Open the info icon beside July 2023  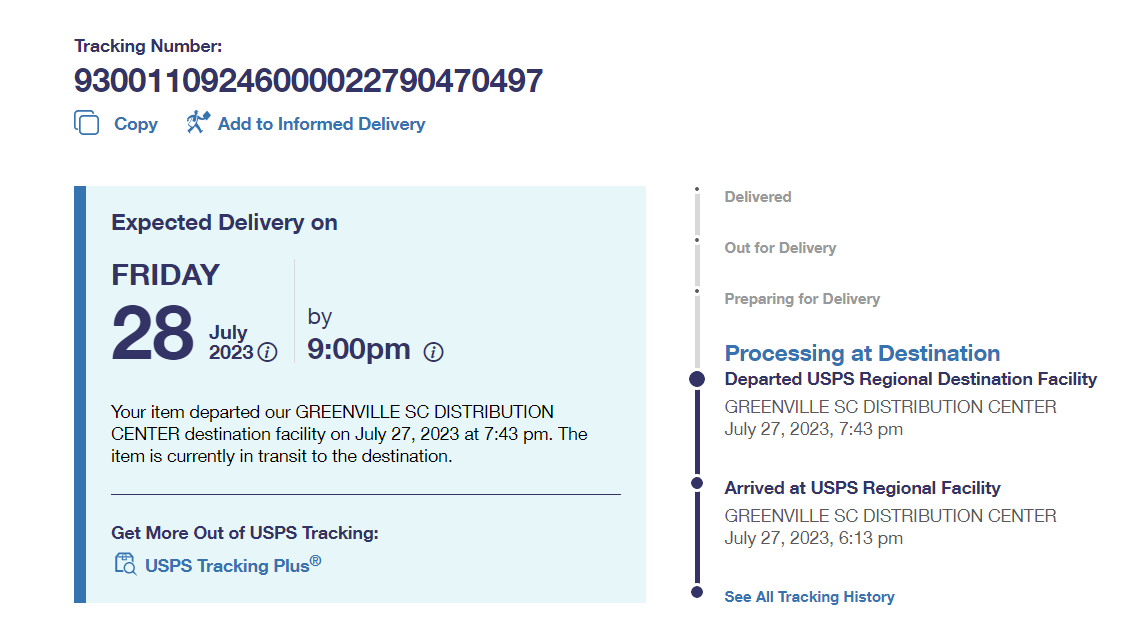267,352
